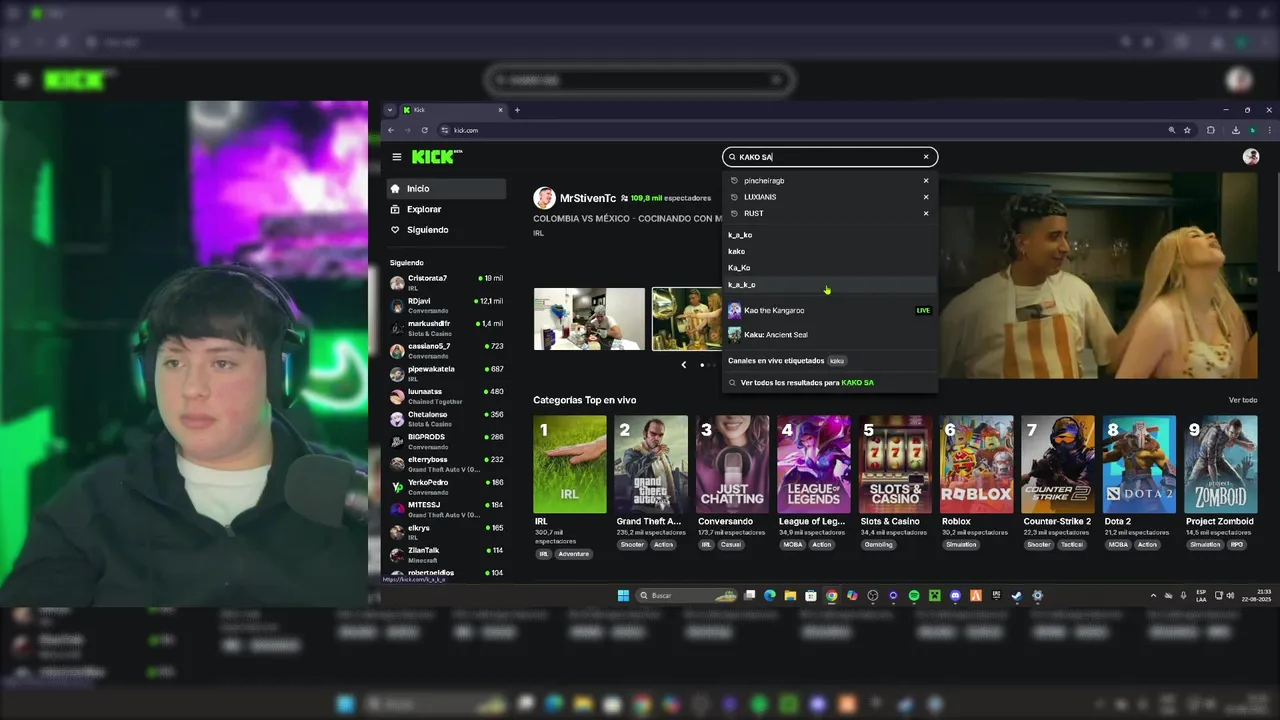Open Slots & Casino category card

pyautogui.click(x=896, y=464)
